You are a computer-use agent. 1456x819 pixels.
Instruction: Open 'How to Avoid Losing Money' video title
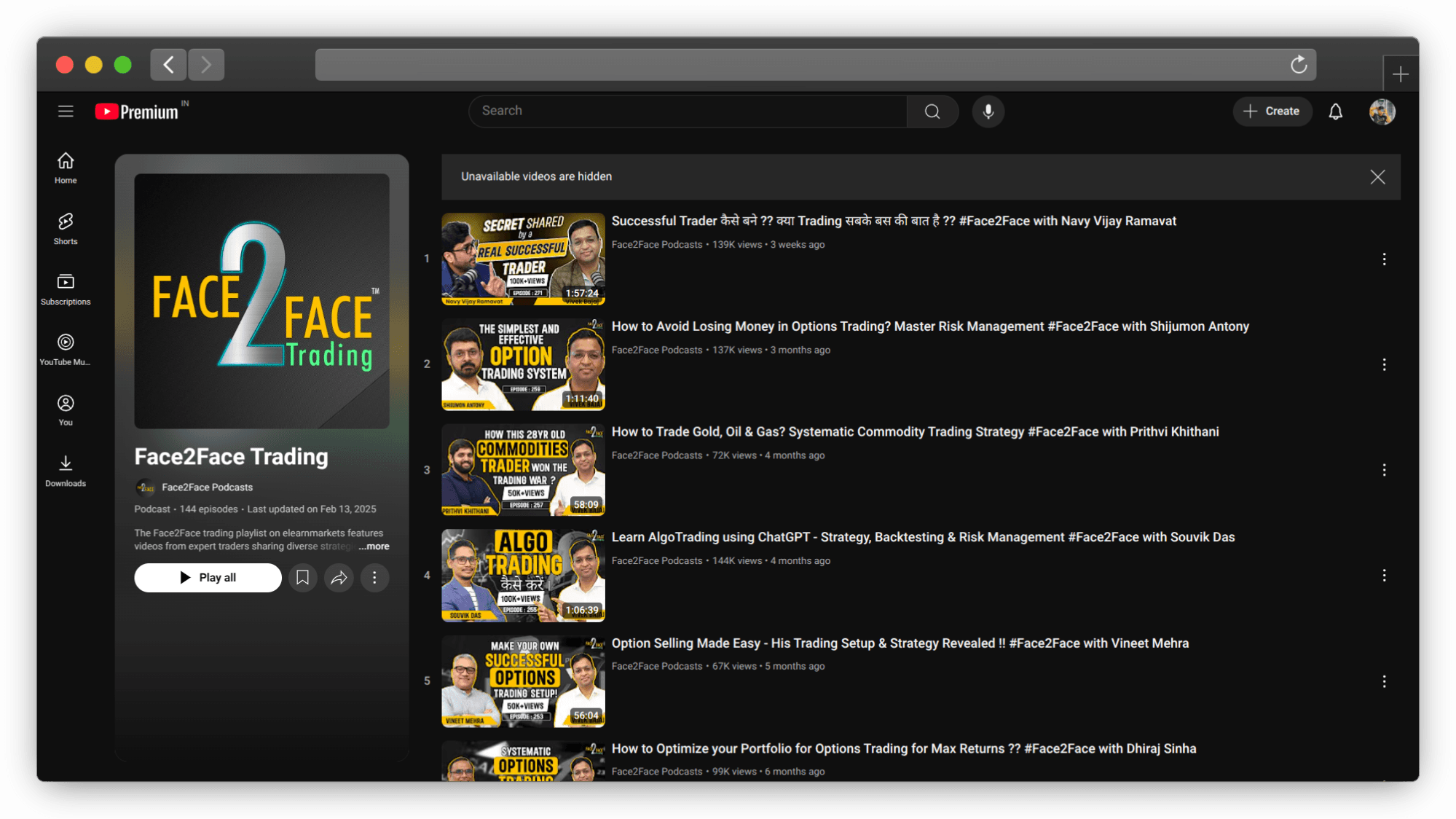(930, 326)
